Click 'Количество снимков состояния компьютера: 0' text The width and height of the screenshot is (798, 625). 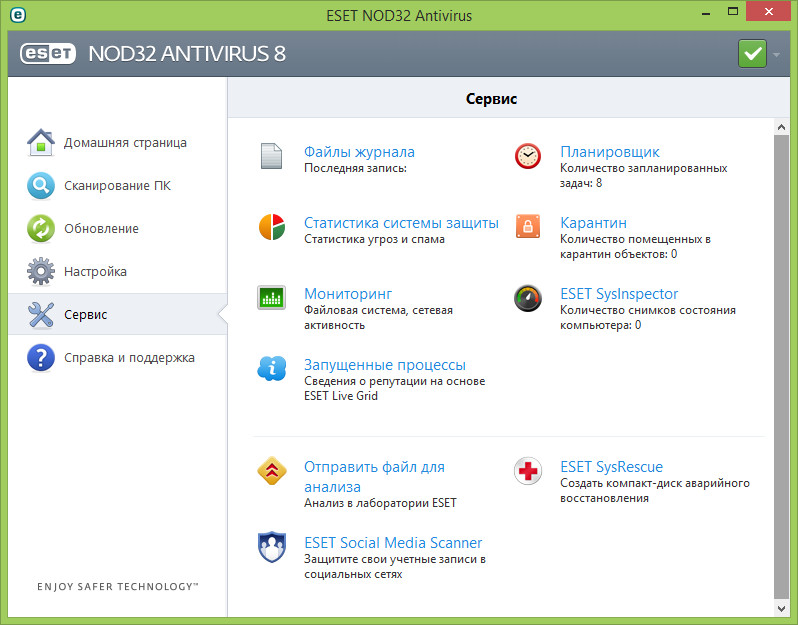click(x=647, y=318)
